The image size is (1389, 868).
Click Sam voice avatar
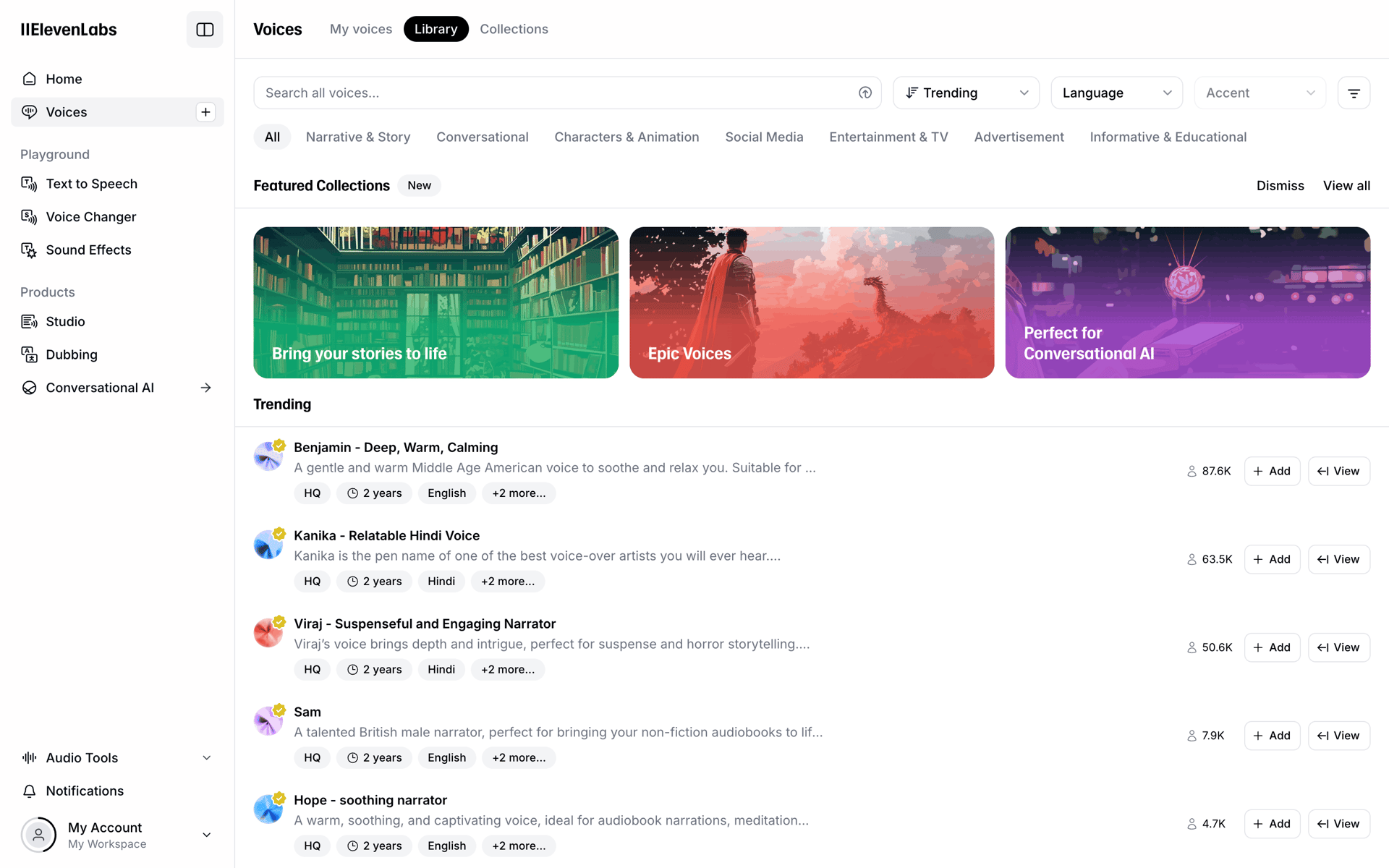pos(268,721)
